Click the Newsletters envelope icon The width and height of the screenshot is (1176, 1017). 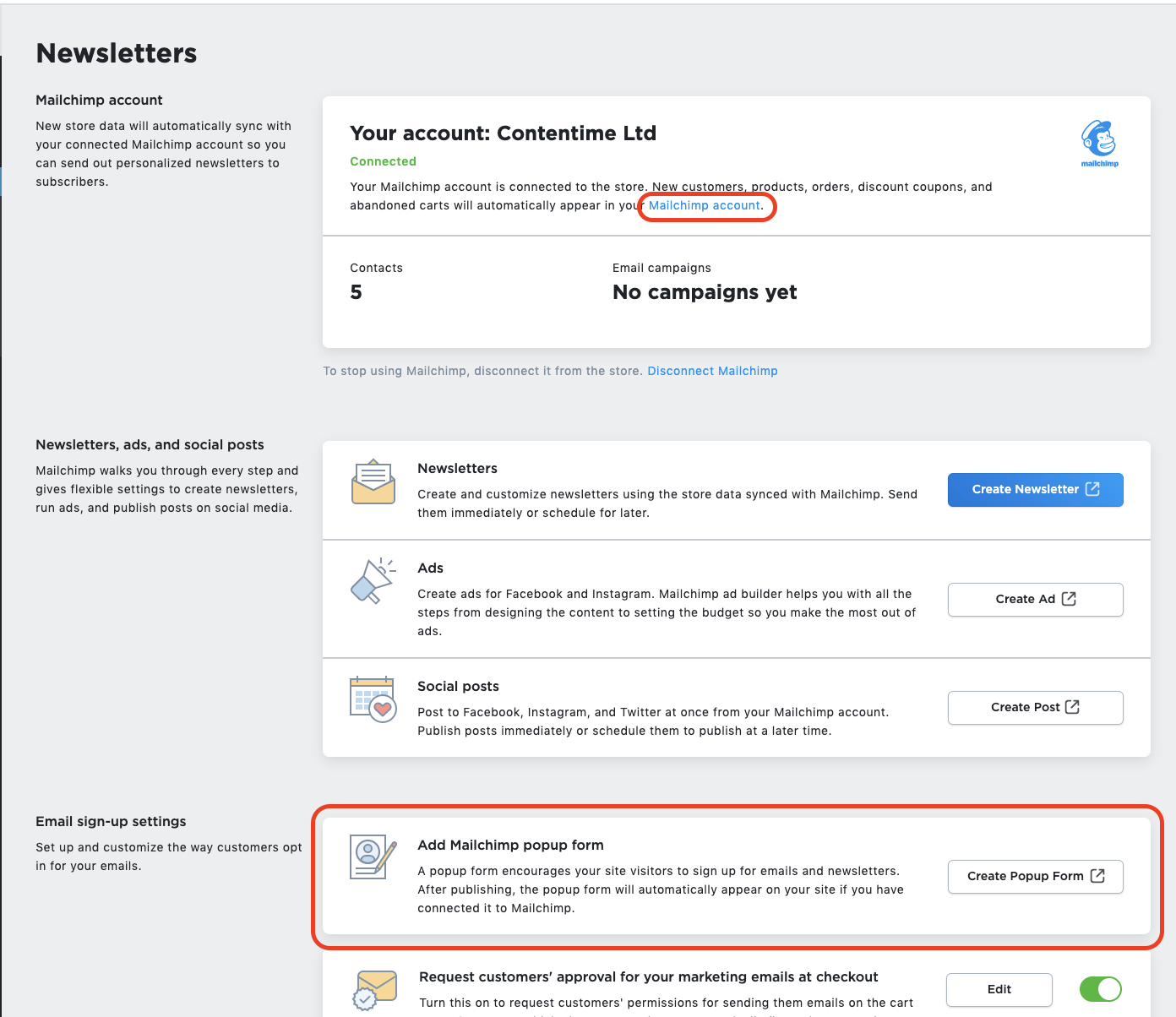click(373, 481)
